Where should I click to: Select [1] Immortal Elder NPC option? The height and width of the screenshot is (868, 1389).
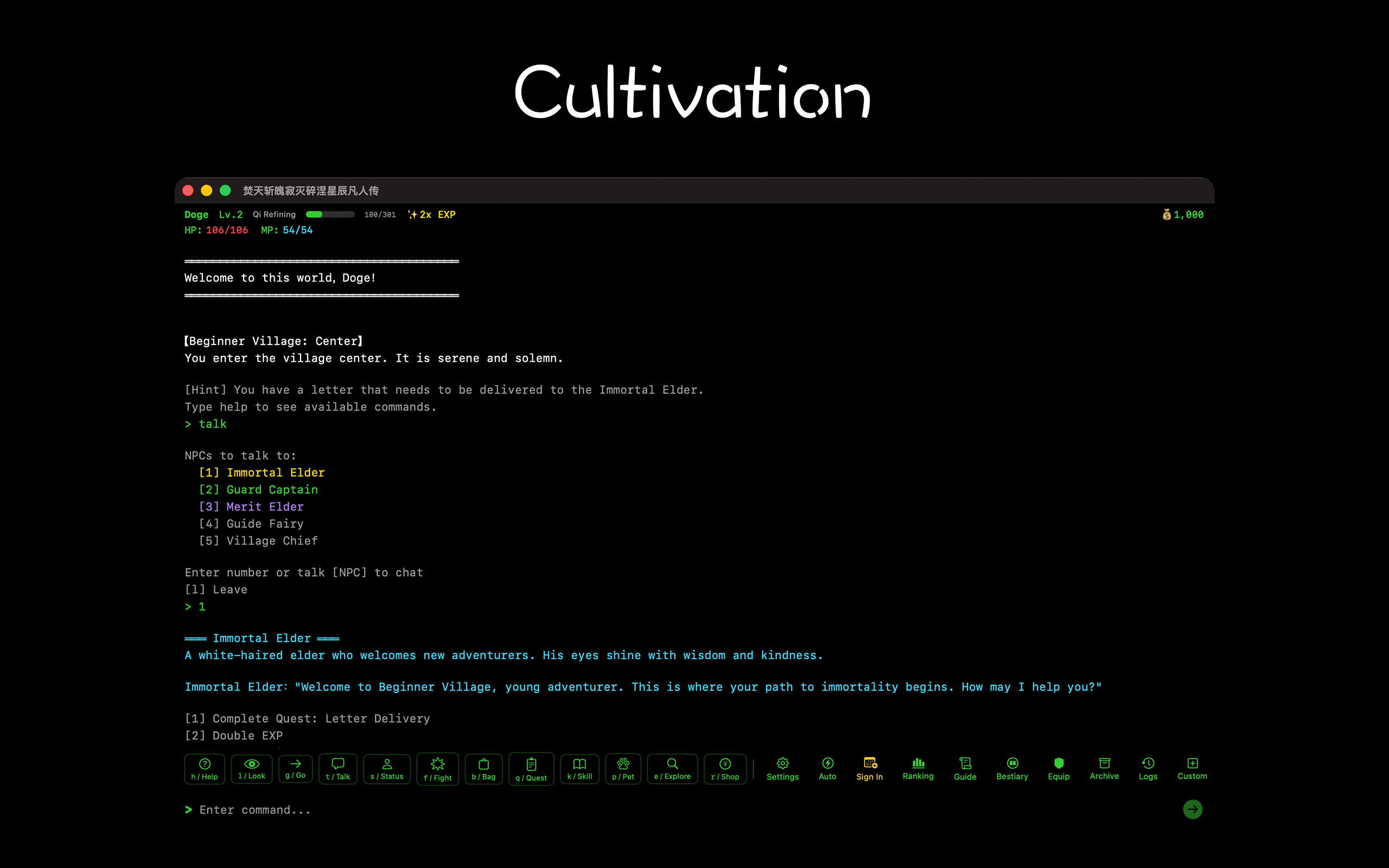tap(262, 473)
